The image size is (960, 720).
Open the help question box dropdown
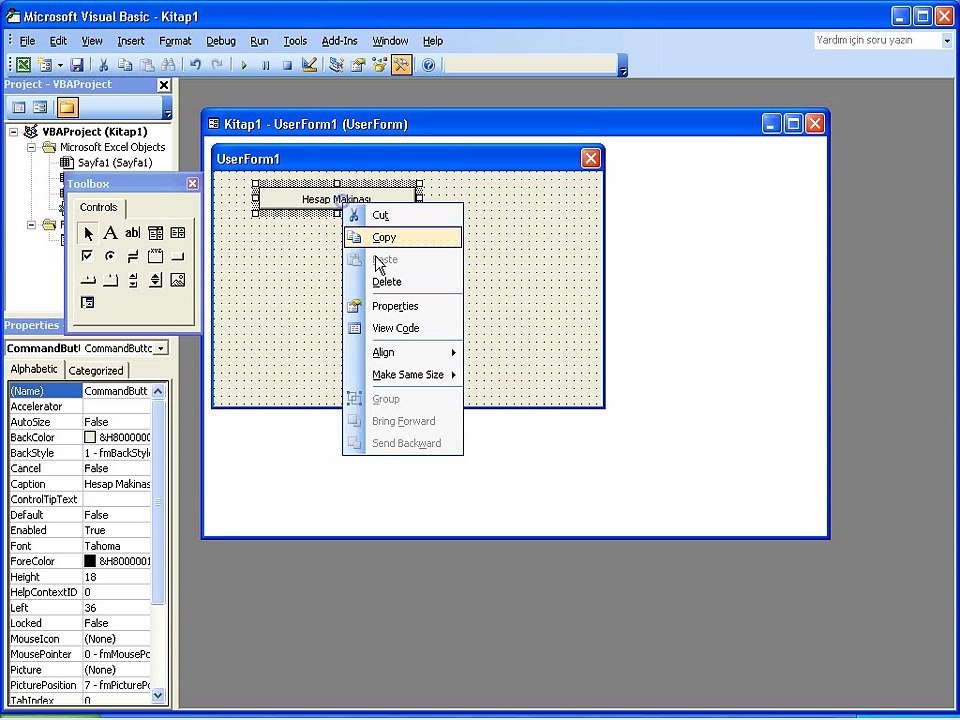[x=947, y=40]
